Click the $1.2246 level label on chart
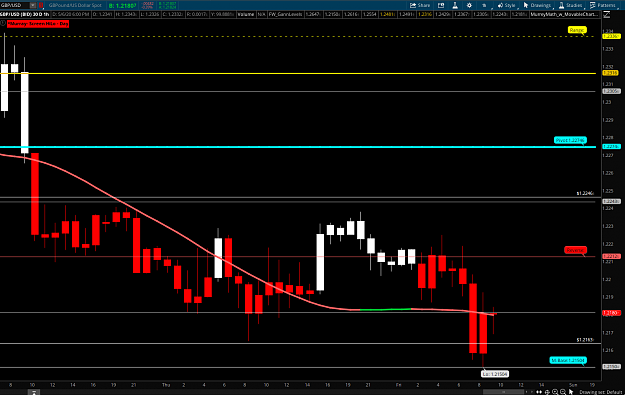625x395 pixels. click(x=585, y=193)
